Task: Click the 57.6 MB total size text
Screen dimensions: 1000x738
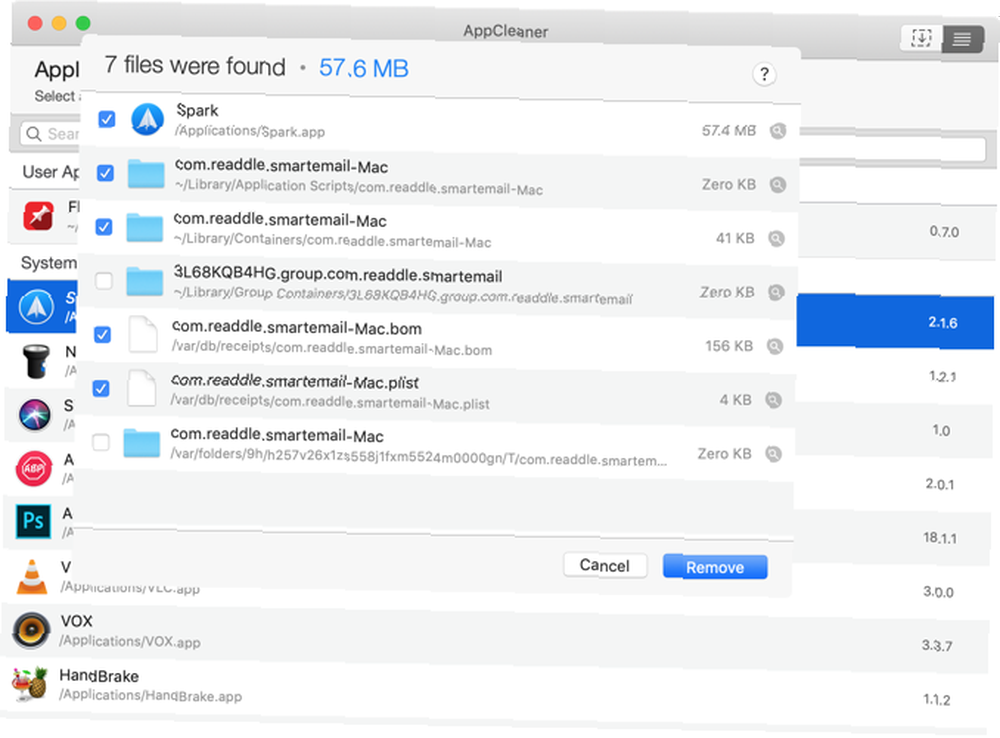Action: pos(364,68)
